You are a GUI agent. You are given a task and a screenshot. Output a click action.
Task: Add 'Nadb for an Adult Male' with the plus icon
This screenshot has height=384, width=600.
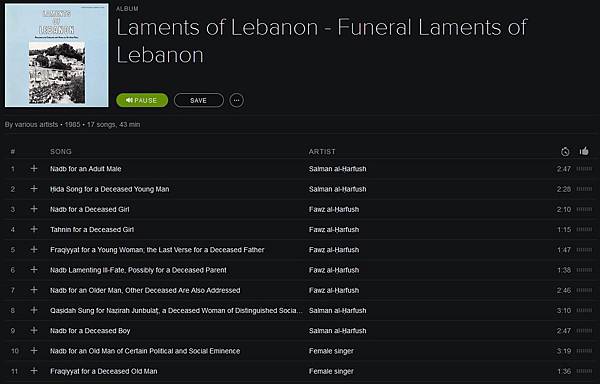[34, 168]
